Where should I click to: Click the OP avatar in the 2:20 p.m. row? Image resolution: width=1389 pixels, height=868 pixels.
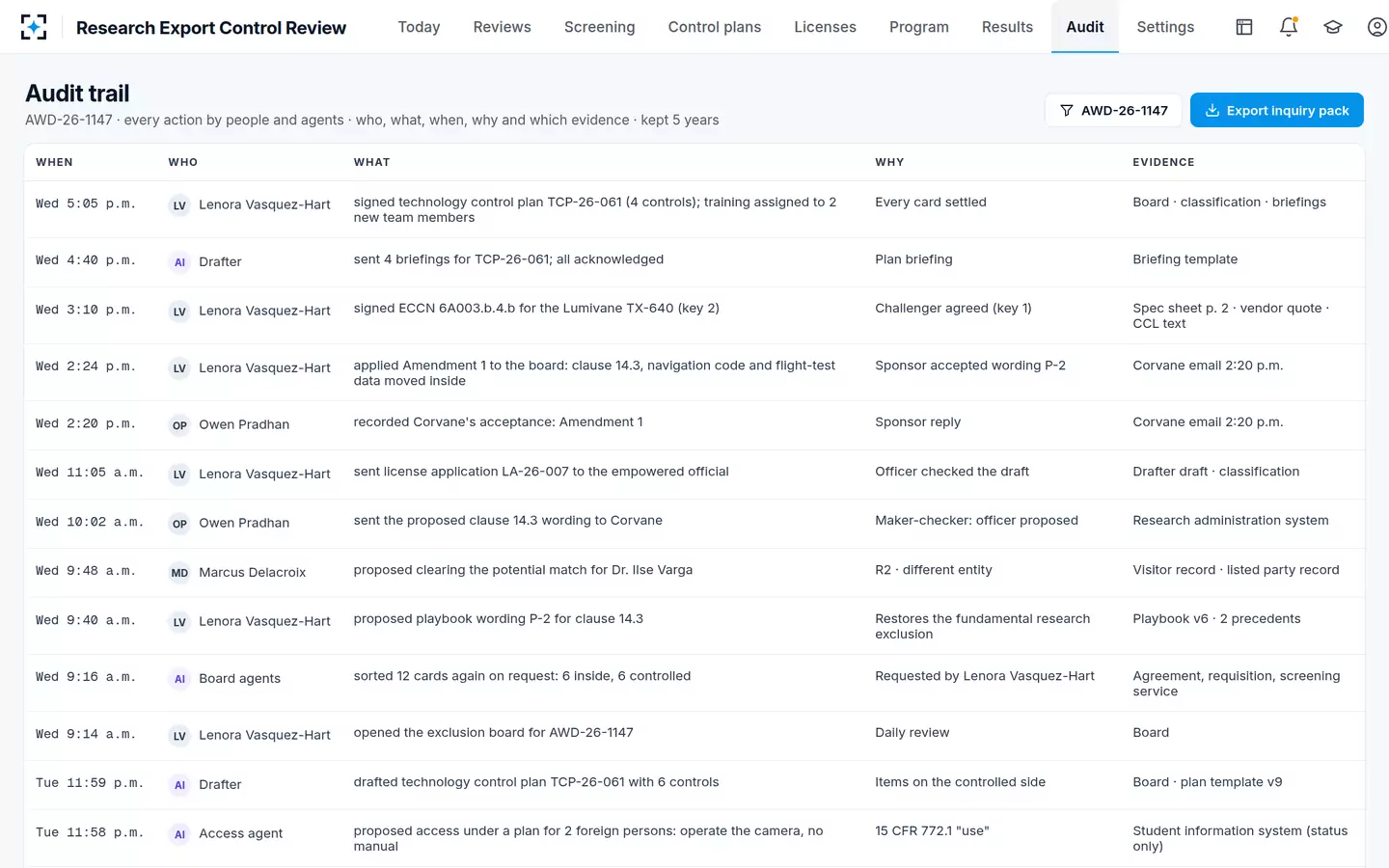179,425
